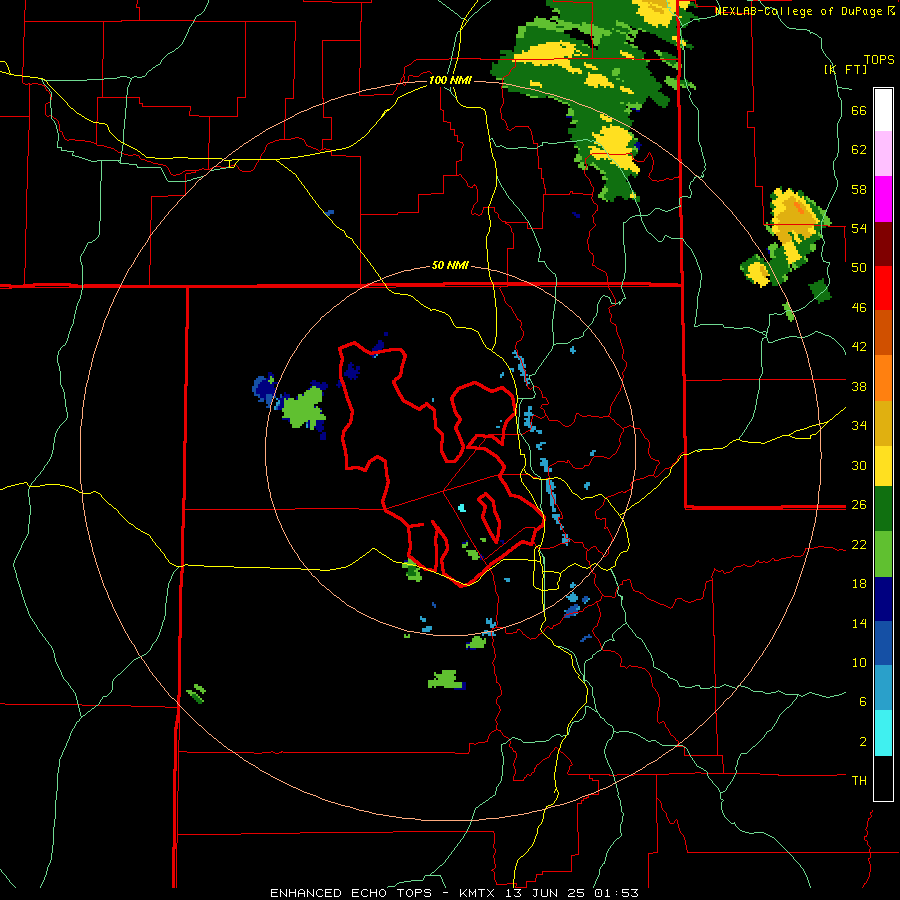Click the "46" legend value
The width and height of the screenshot is (900, 900).
[x=859, y=308]
